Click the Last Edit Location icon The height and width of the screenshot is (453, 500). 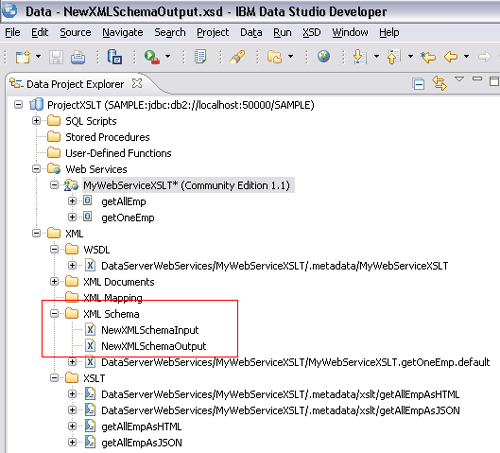(x=428, y=57)
